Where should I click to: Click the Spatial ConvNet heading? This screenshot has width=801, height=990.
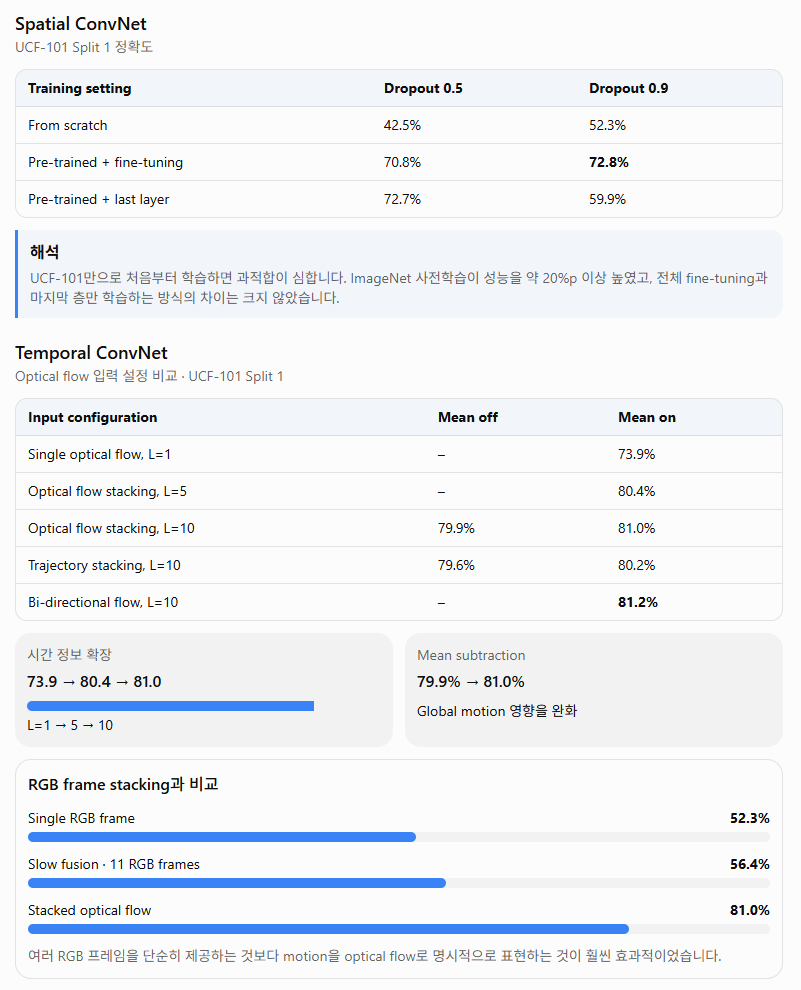point(81,24)
